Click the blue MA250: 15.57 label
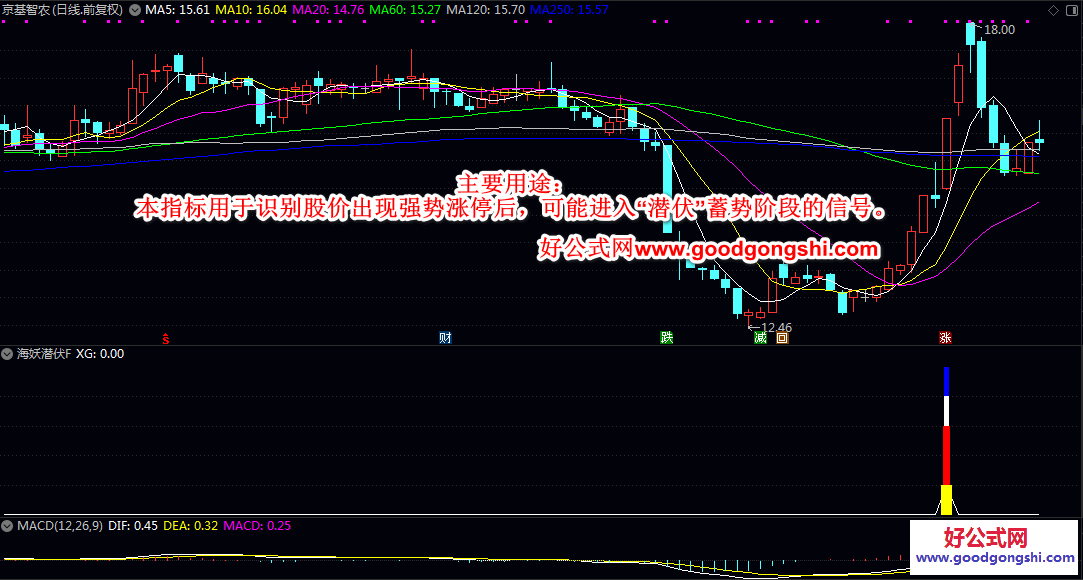 (x=569, y=10)
